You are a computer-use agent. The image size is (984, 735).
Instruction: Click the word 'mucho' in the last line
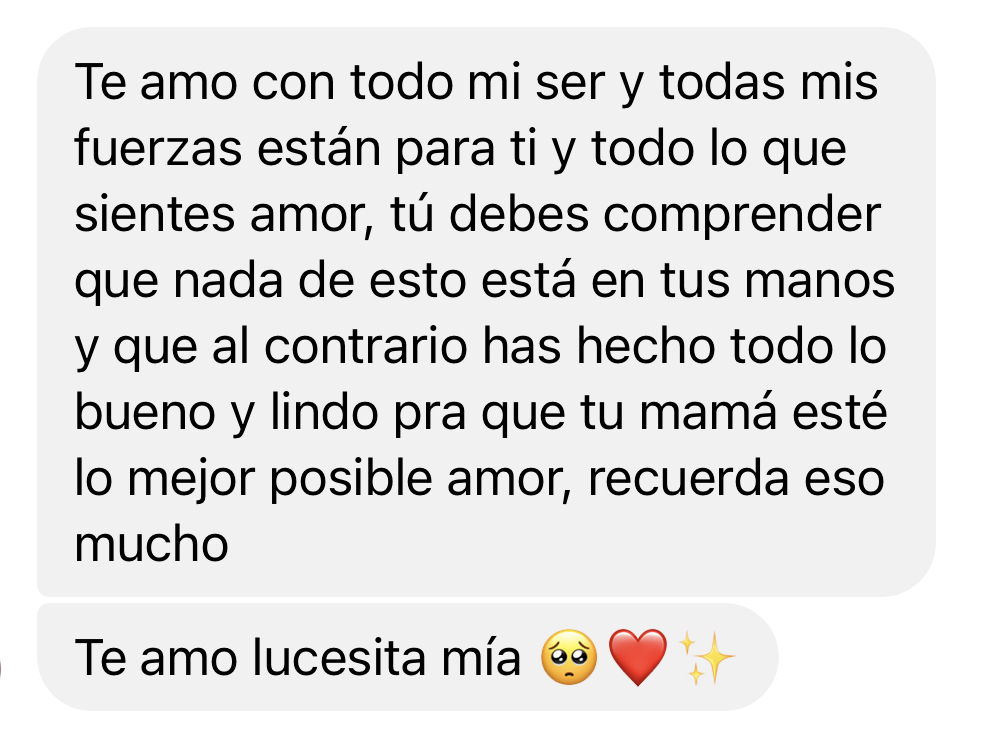[151, 544]
